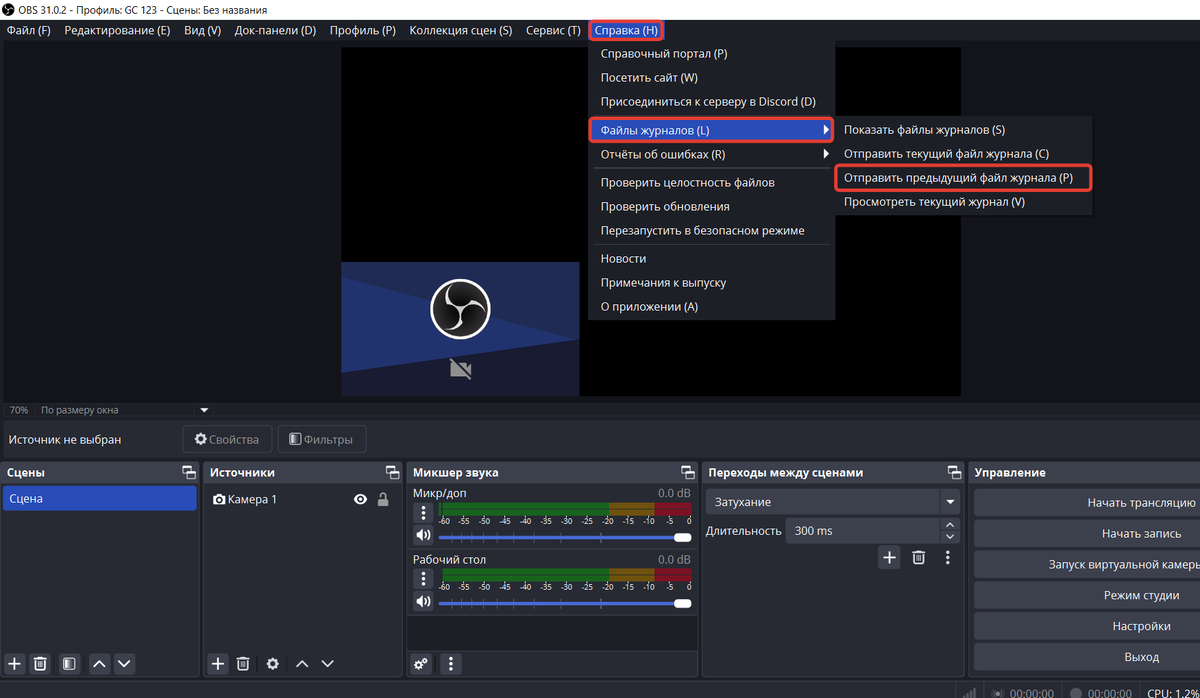The image size is (1200, 698).
Task: Adjust the Микр/доп volume slider
Action: [x=560, y=537]
